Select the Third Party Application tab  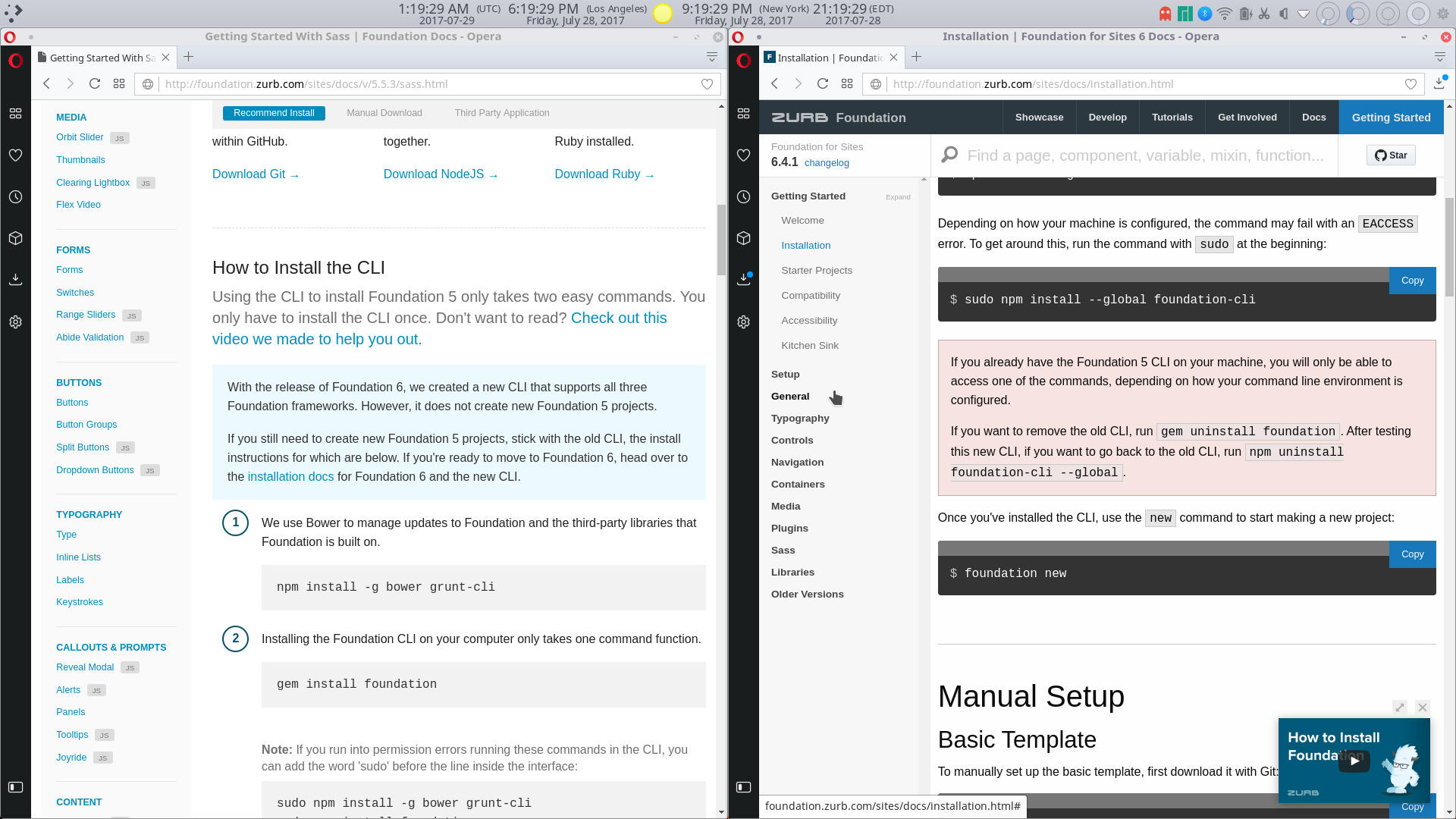(x=502, y=113)
